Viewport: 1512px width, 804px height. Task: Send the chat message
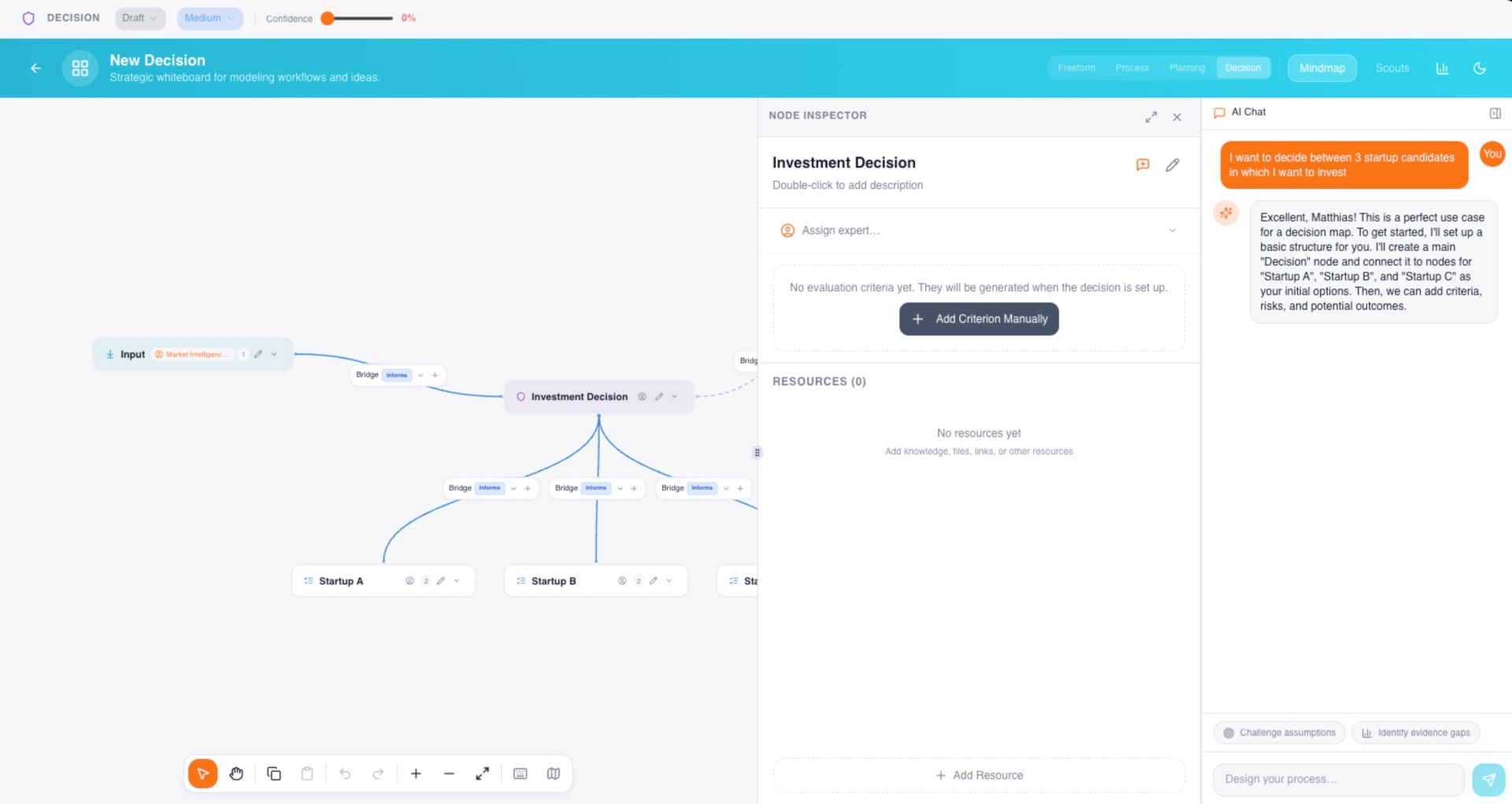pyautogui.click(x=1488, y=780)
